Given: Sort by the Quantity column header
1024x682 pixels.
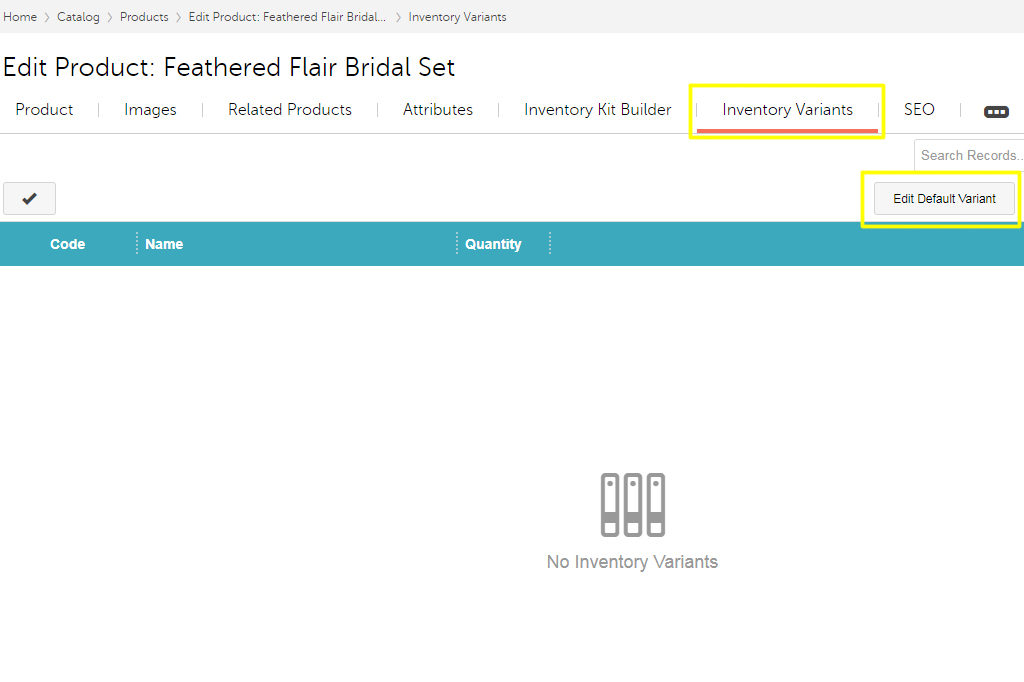Looking at the screenshot, I should coord(493,244).
